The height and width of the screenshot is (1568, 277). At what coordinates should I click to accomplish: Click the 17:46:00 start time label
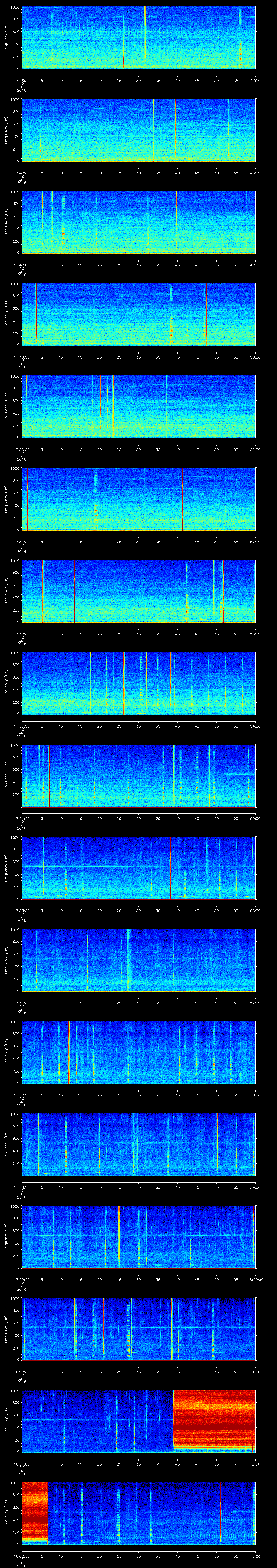21,80
